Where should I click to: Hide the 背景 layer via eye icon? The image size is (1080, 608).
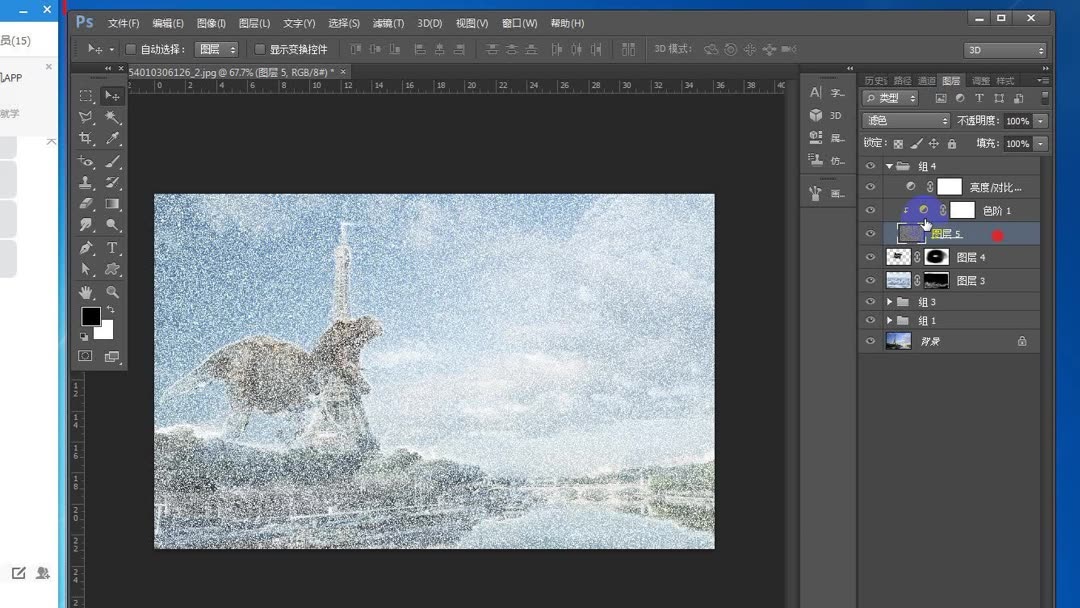click(870, 341)
